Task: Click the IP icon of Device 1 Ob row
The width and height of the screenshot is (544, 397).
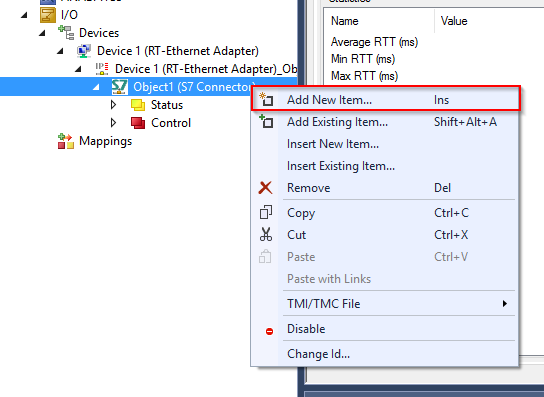Action: 102,69
